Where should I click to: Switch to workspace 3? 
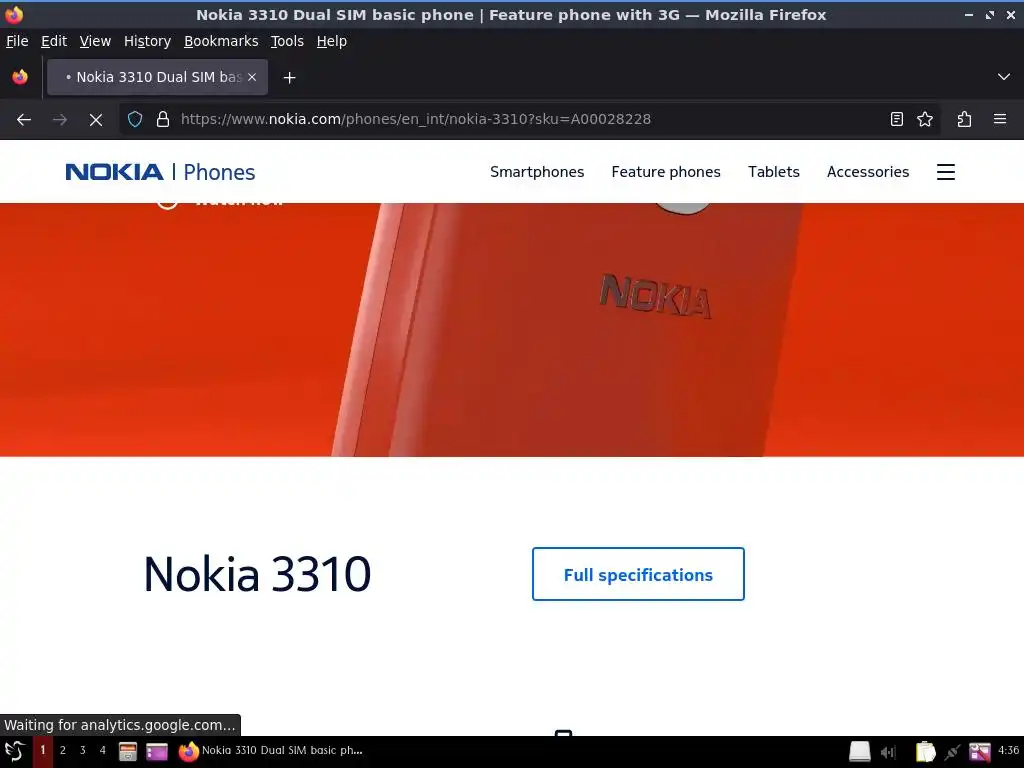[x=82, y=750]
